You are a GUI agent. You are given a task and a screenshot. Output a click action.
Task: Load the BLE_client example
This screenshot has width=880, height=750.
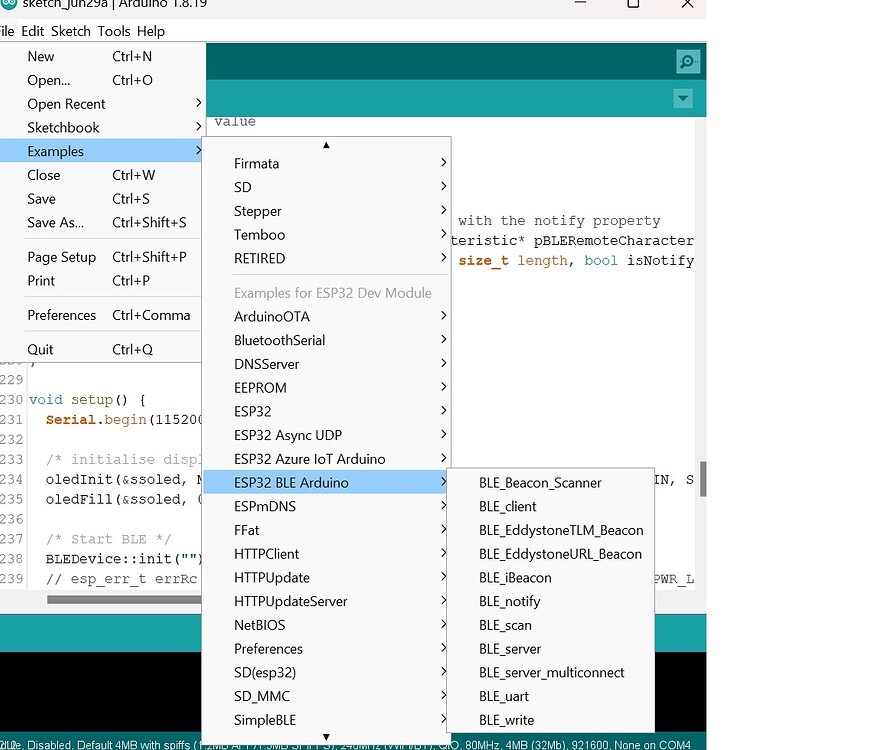point(551,506)
